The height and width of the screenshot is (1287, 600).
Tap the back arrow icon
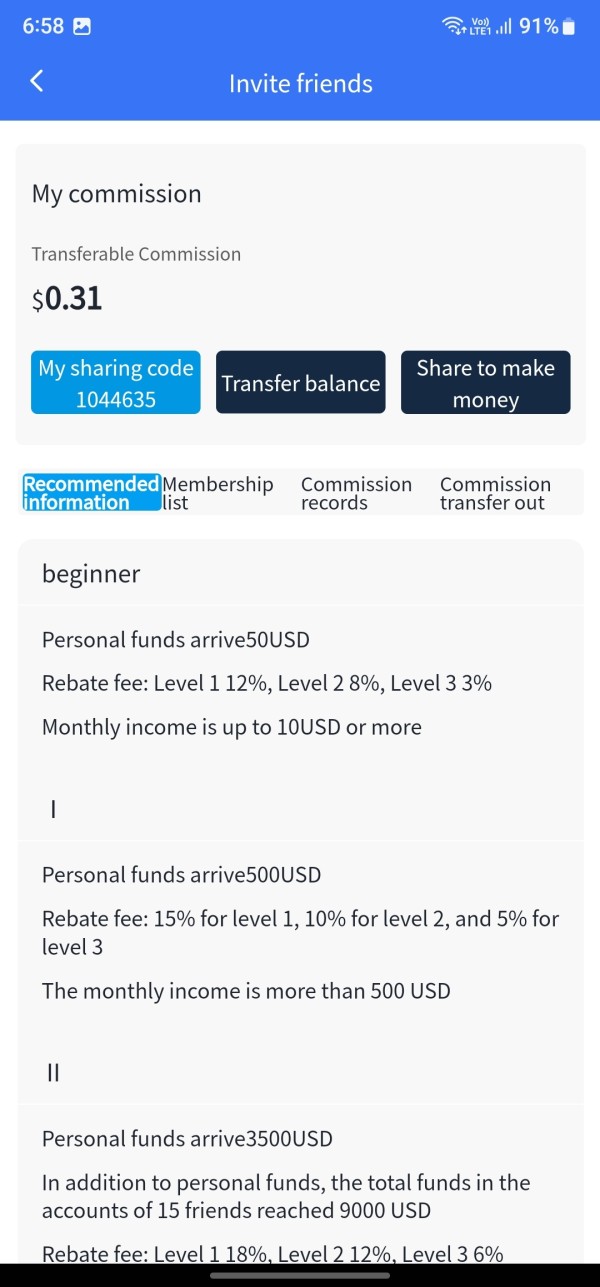[x=37, y=82]
